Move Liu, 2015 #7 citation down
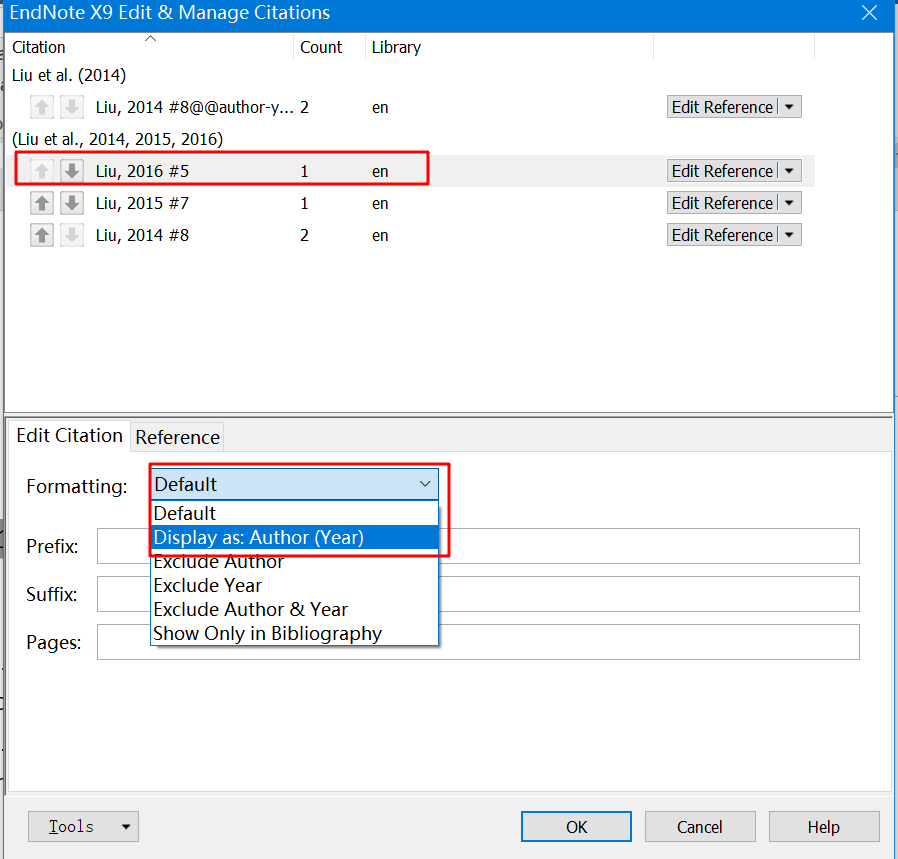Screen dimensions: 898x859 coord(72,203)
